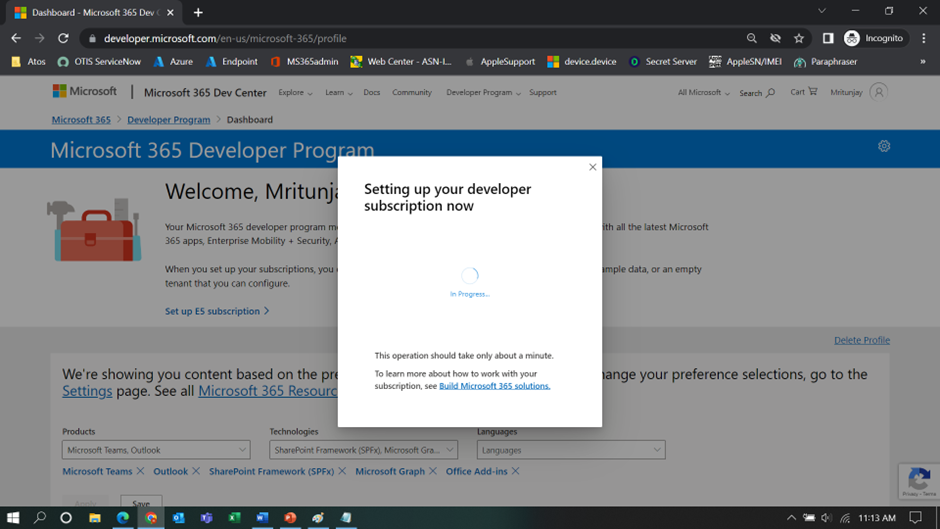
Task: Open the Secret Server bookmark
Action: pyautogui.click(x=662, y=62)
